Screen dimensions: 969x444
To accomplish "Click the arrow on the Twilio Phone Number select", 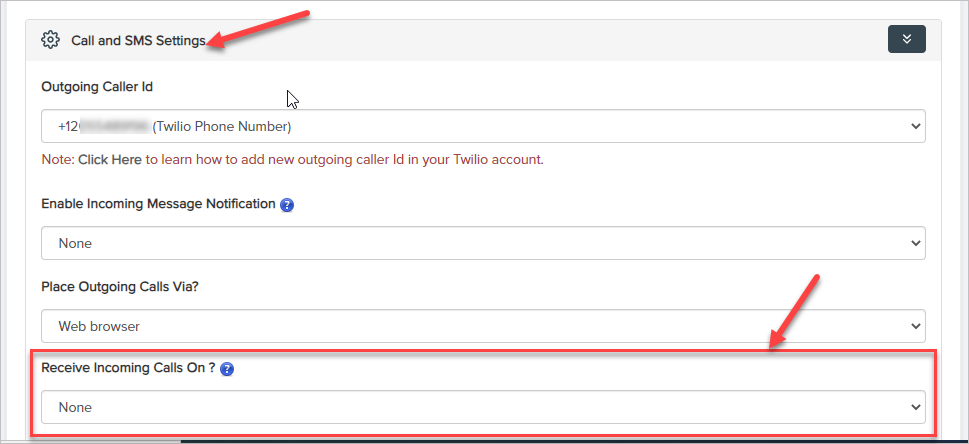I will 912,126.
